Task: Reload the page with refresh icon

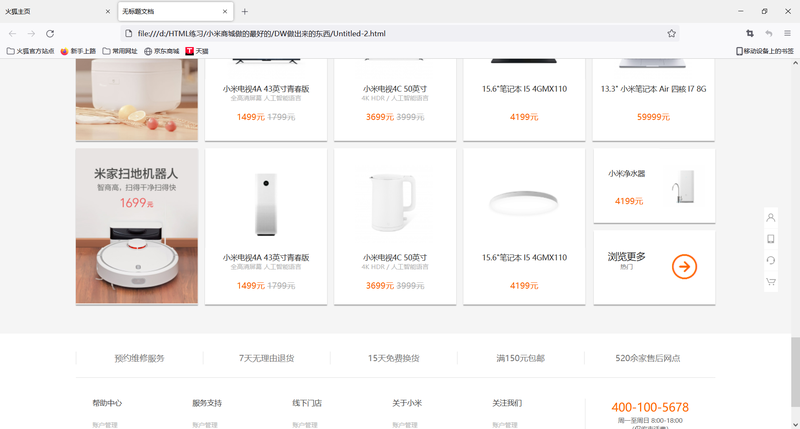Action: 50,34
